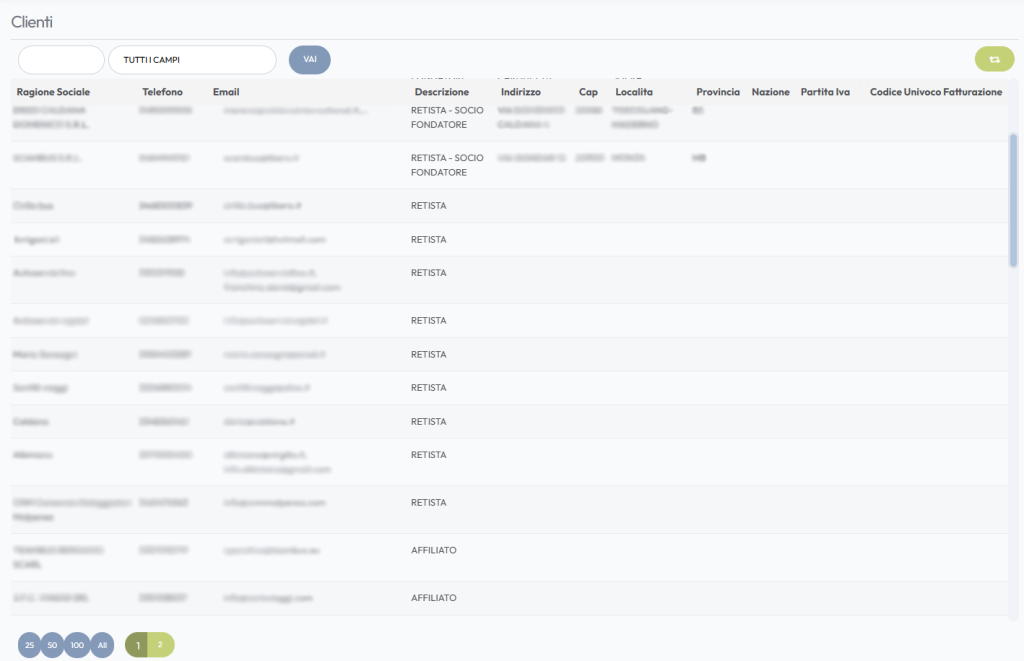Viewport: 1024px width, 661px height.
Task: Click the green refresh arrows icon
Action: (994, 60)
